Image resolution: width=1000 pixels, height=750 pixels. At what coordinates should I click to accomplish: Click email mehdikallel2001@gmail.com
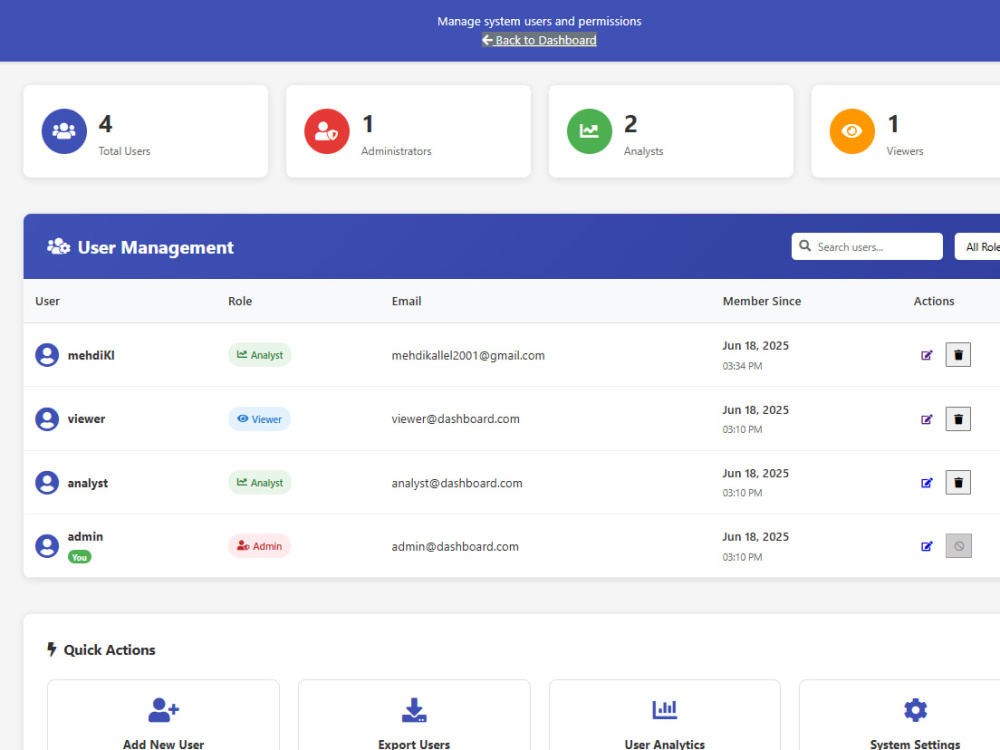[x=468, y=355]
